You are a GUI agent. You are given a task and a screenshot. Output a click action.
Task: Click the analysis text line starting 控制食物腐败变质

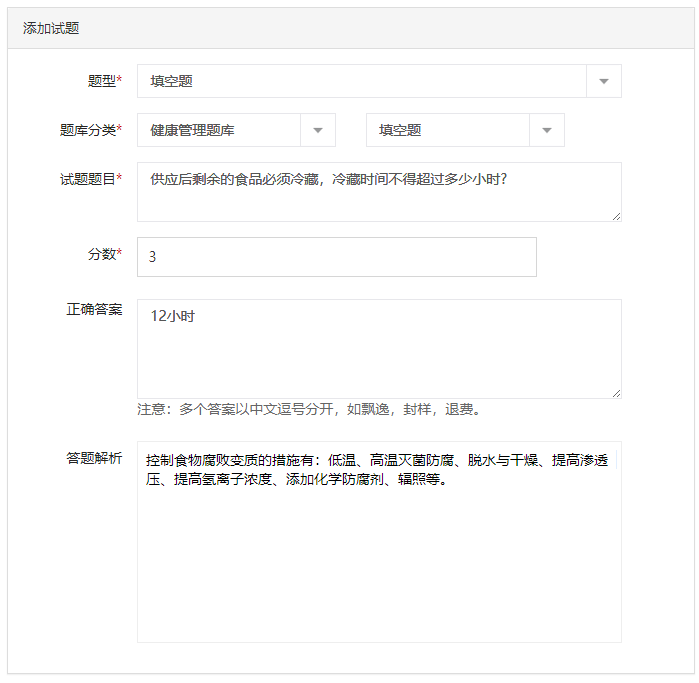[377, 460]
